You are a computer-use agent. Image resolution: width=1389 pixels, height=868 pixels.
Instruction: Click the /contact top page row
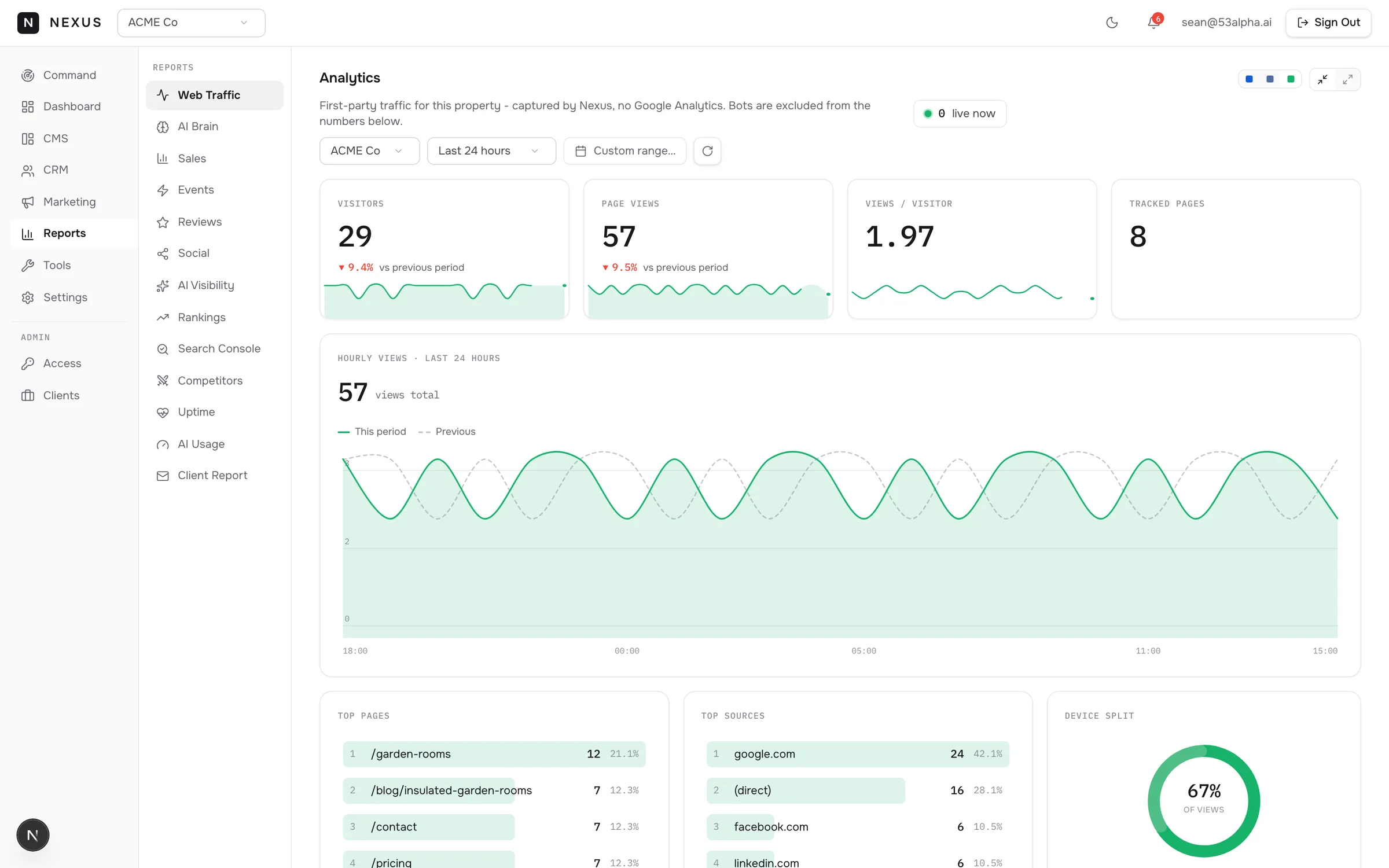(494, 827)
